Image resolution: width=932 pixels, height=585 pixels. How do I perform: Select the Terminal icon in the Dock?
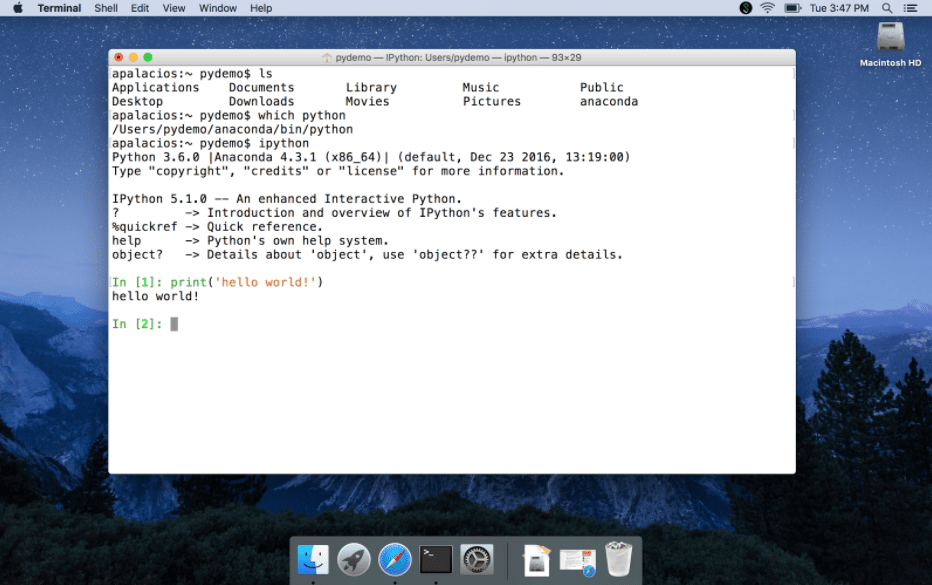tap(435, 559)
